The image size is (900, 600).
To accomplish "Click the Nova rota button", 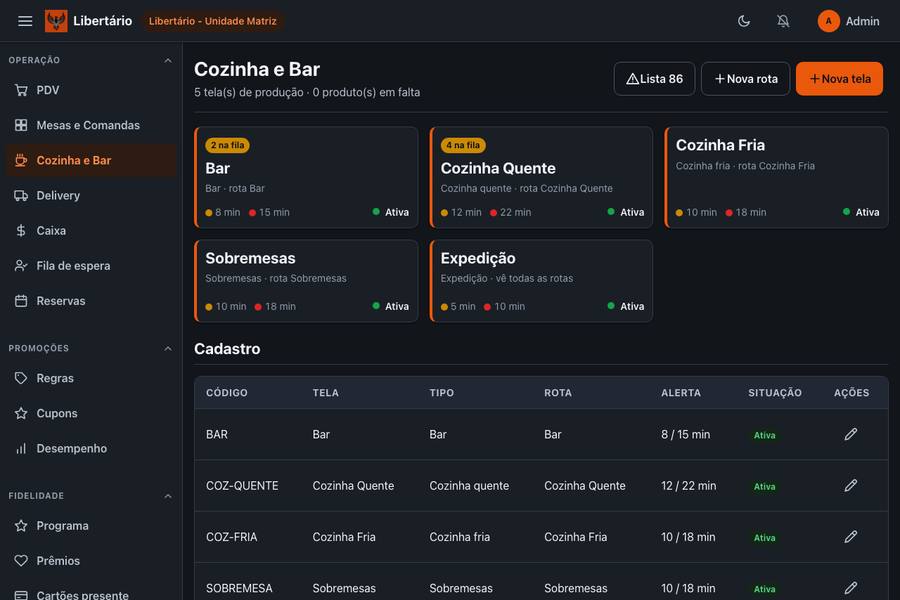I will coord(746,79).
